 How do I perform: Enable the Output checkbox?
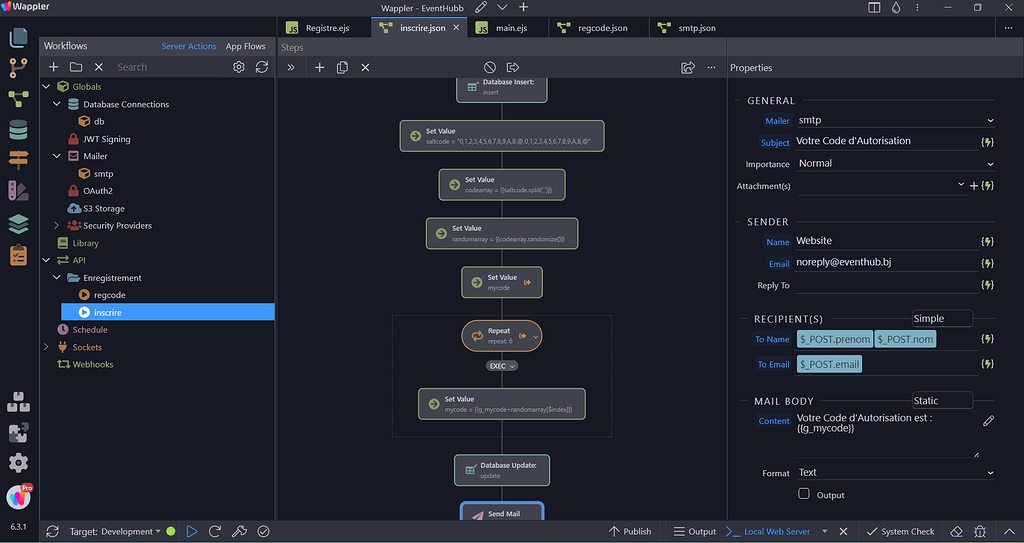804,494
